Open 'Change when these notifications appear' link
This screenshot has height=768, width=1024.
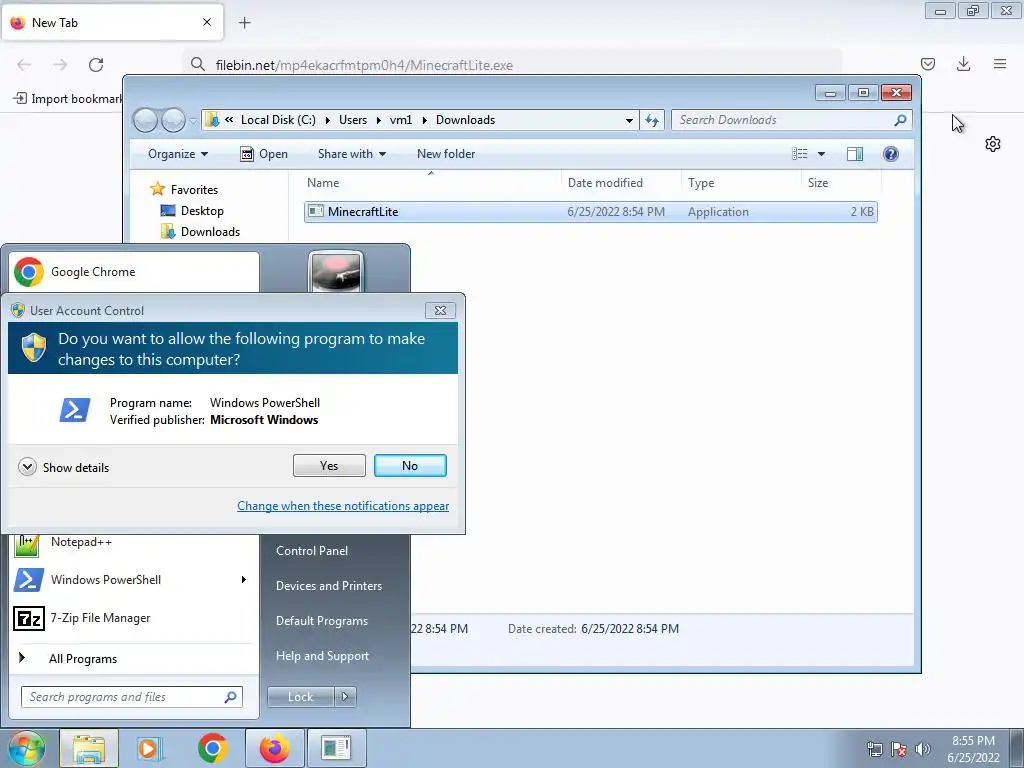point(343,505)
